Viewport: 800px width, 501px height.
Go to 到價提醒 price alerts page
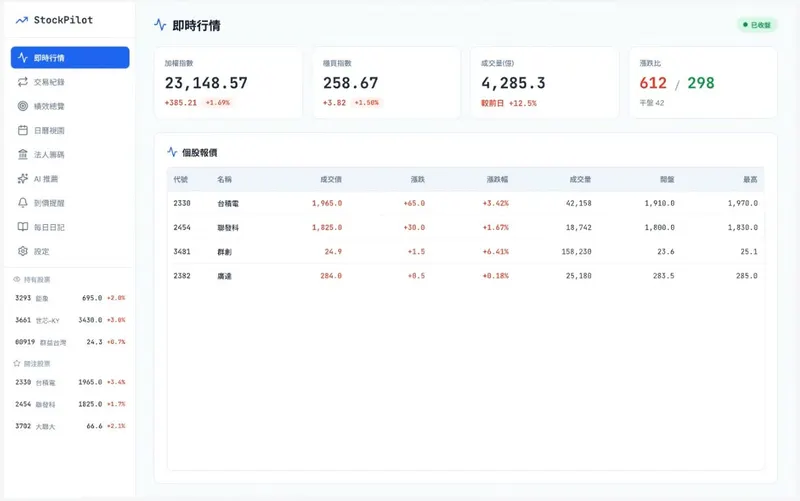(x=70, y=203)
